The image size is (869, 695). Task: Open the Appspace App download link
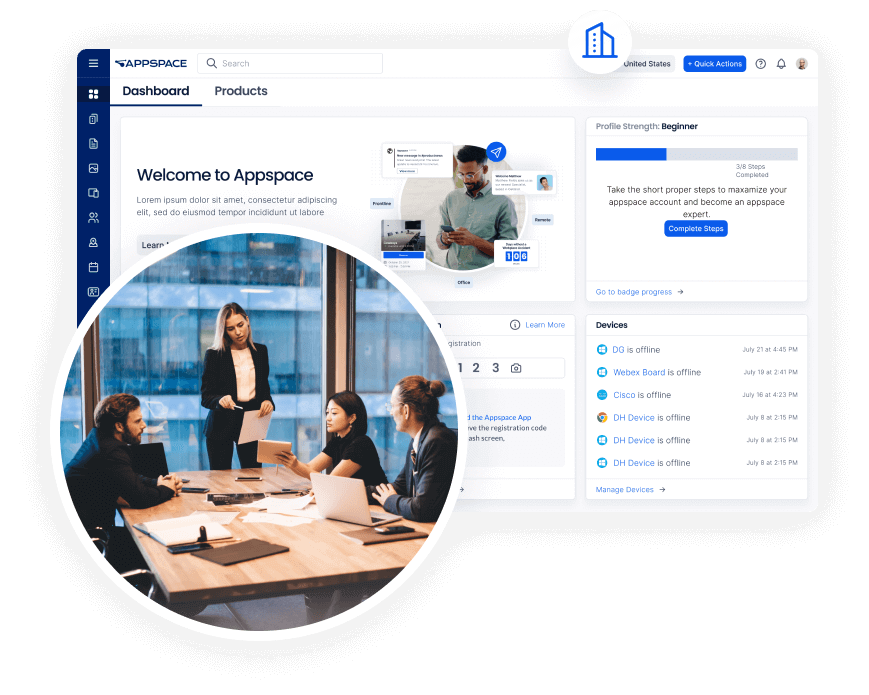500,417
